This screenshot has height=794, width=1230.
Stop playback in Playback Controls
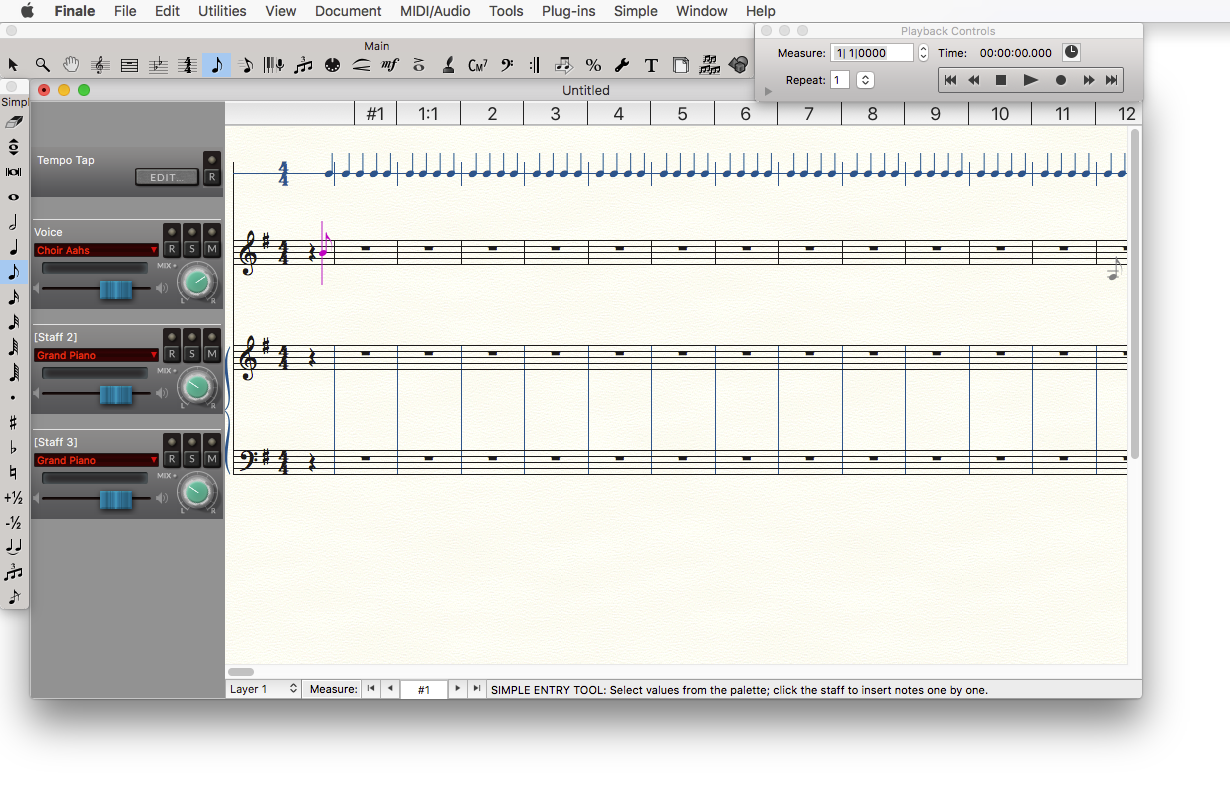[x=1001, y=80]
